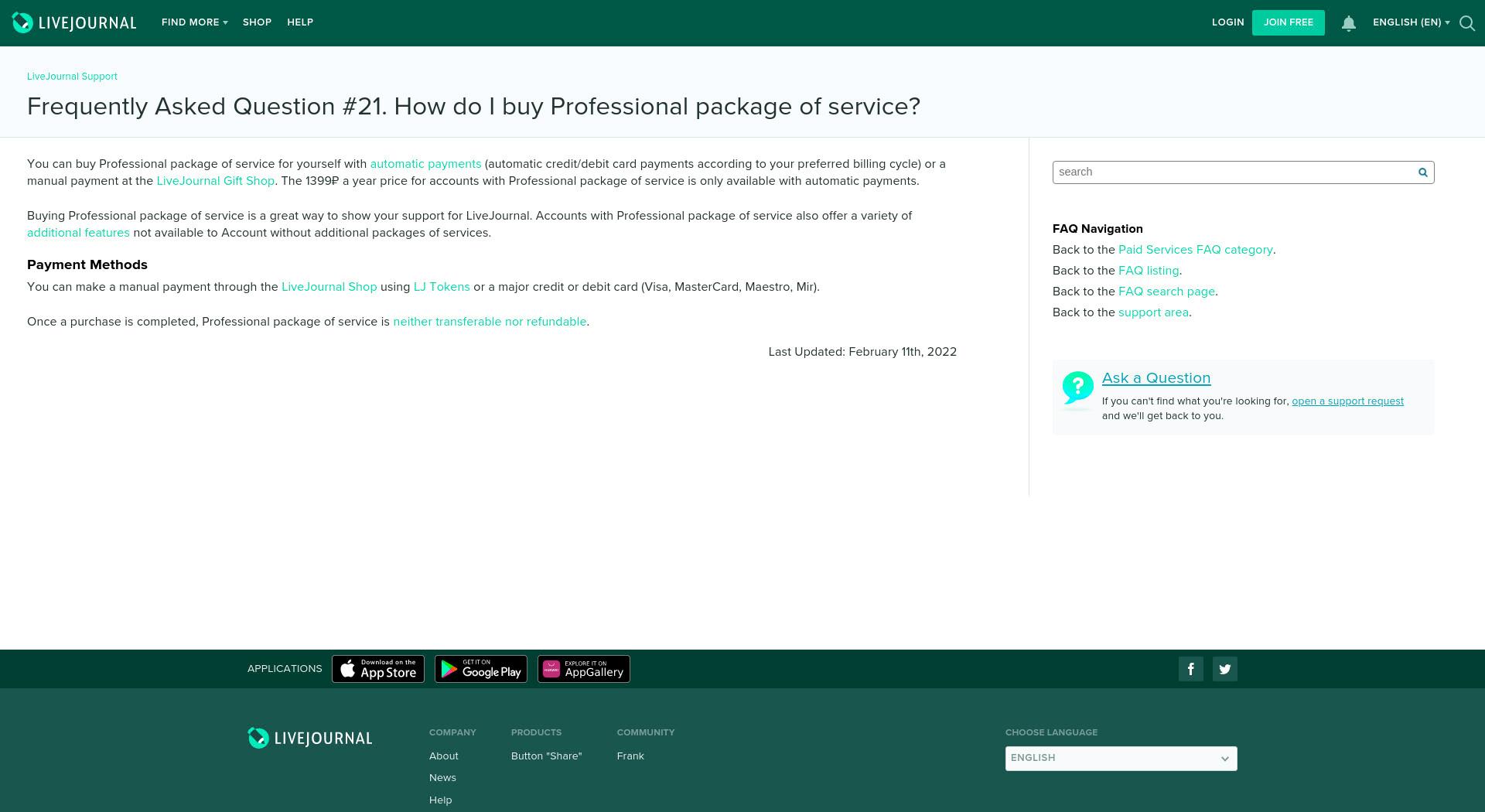Open the English (EN) language dropdown
Viewport: 1485px width, 812px height.
coord(1411,22)
